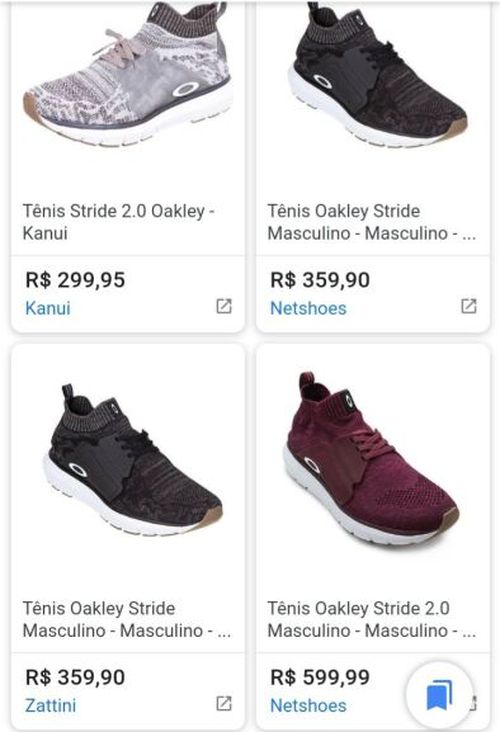Select the grey Stride 2.0 shoe image
The width and height of the screenshot is (500, 732).
(x=128, y=75)
